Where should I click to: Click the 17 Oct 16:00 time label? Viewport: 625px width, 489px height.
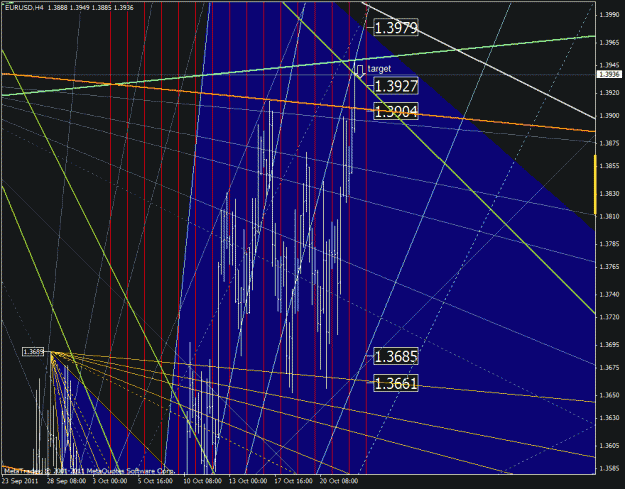point(293,481)
